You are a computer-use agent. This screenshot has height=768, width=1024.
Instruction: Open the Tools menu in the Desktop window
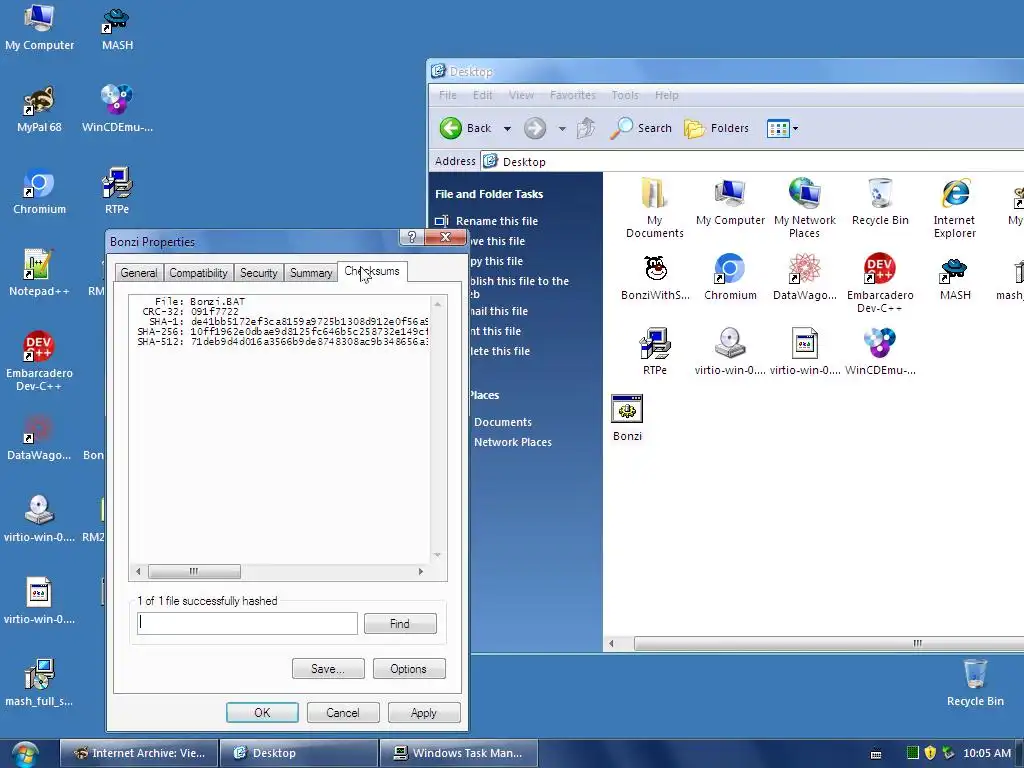pos(625,95)
